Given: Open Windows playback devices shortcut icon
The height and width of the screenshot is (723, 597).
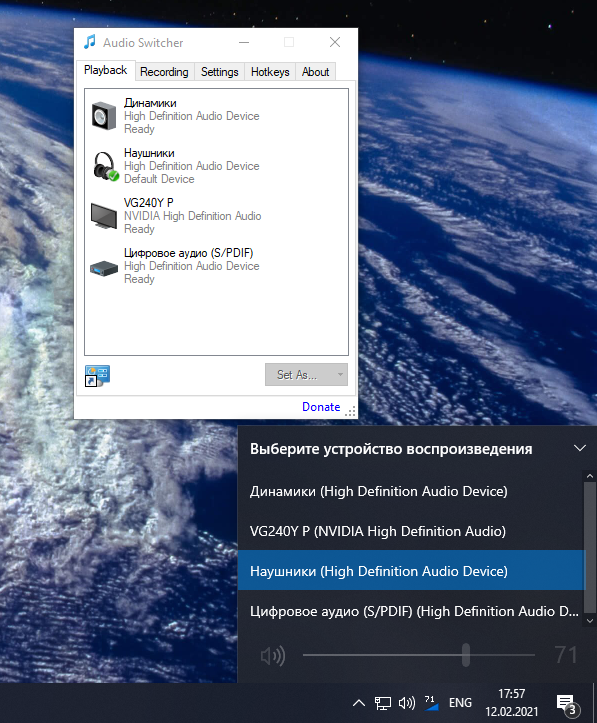Looking at the screenshot, I should point(97,375).
